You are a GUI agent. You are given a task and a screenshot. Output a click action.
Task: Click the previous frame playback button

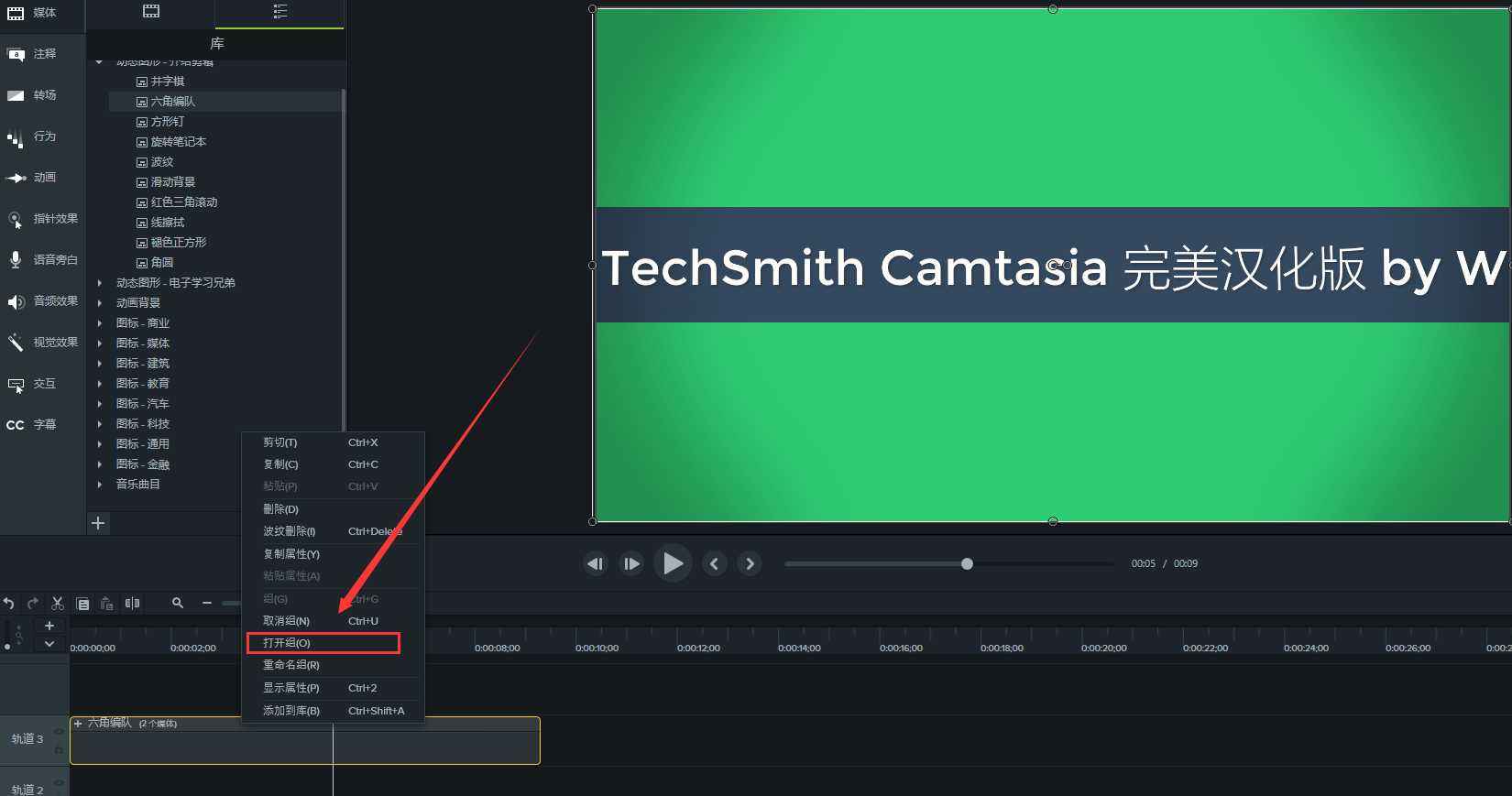pyautogui.click(x=595, y=563)
